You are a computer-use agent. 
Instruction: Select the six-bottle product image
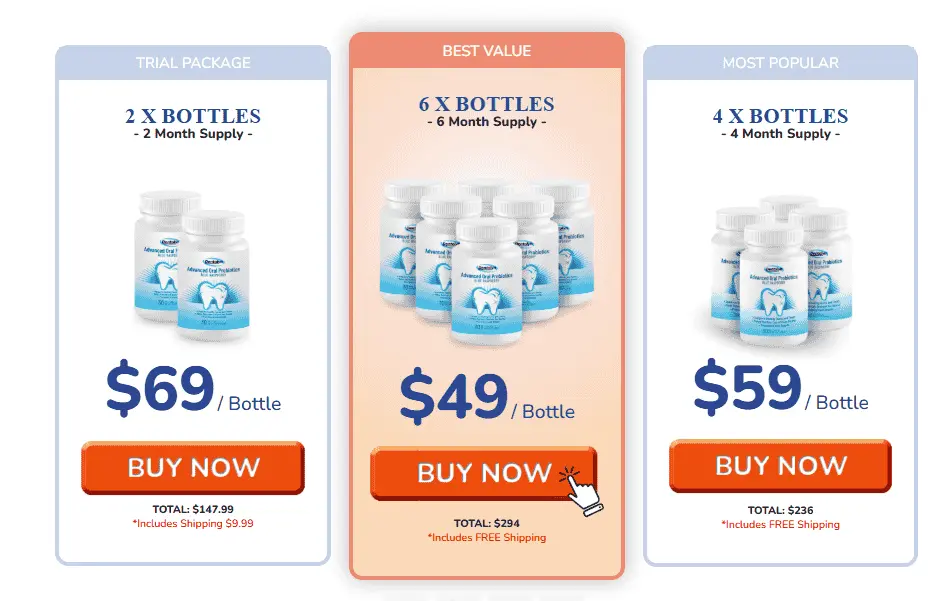click(487, 262)
